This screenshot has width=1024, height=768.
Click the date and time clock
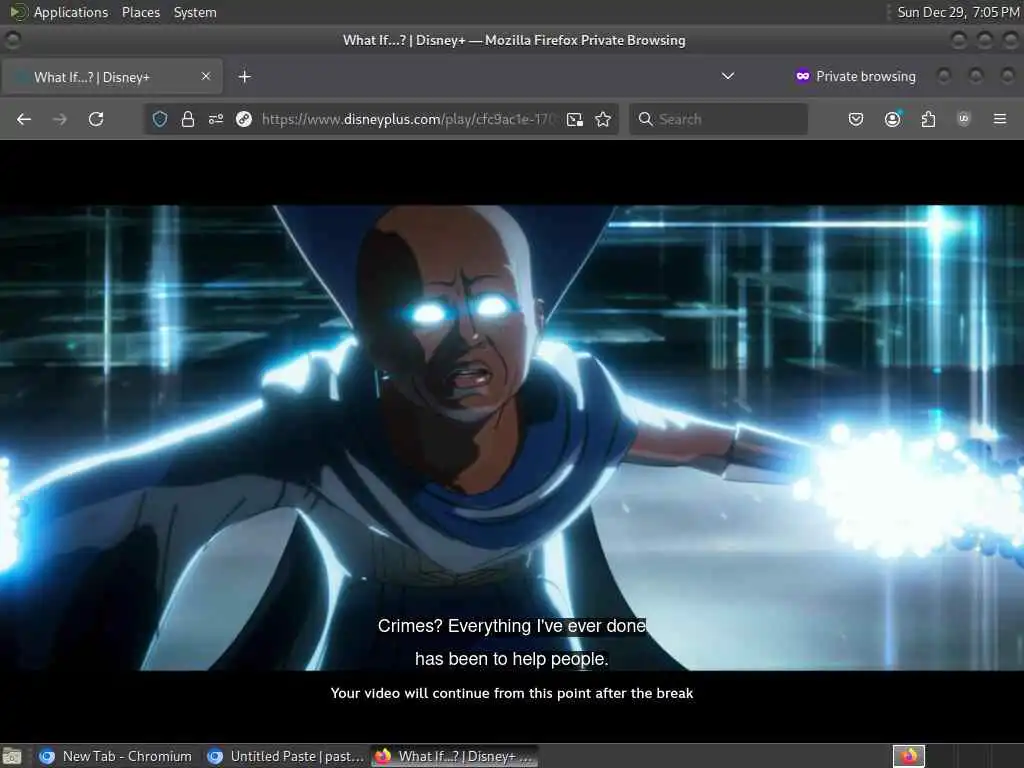tap(957, 12)
